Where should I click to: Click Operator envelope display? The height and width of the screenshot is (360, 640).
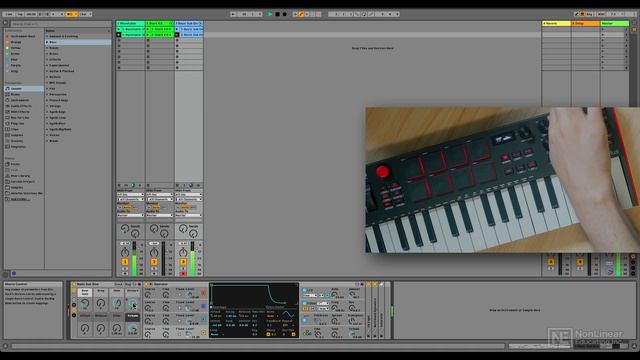[254, 294]
